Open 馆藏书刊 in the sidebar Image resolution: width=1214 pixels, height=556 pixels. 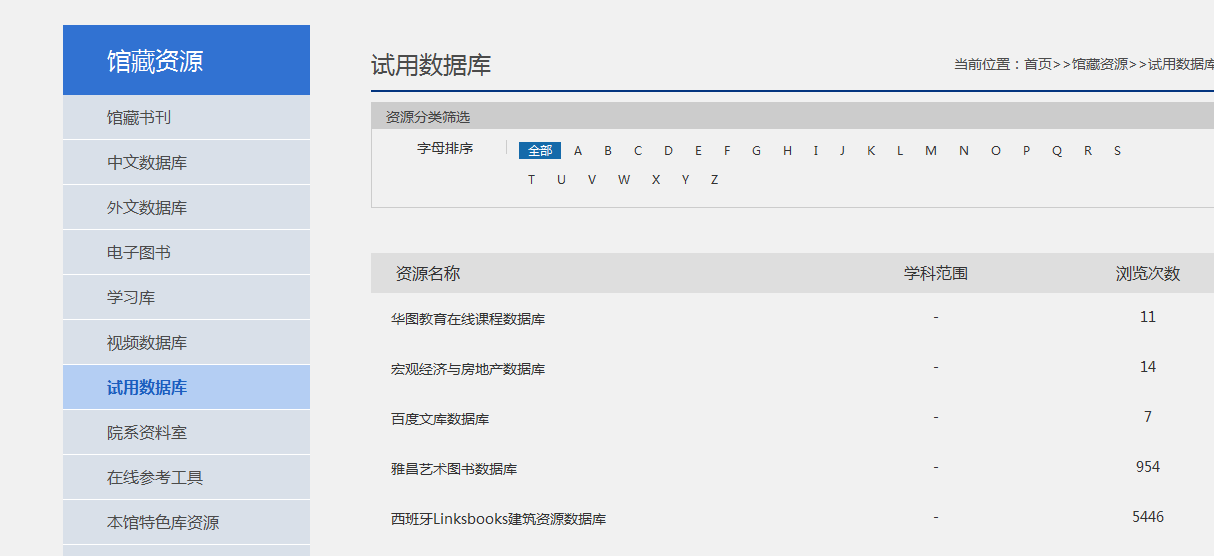coord(186,117)
